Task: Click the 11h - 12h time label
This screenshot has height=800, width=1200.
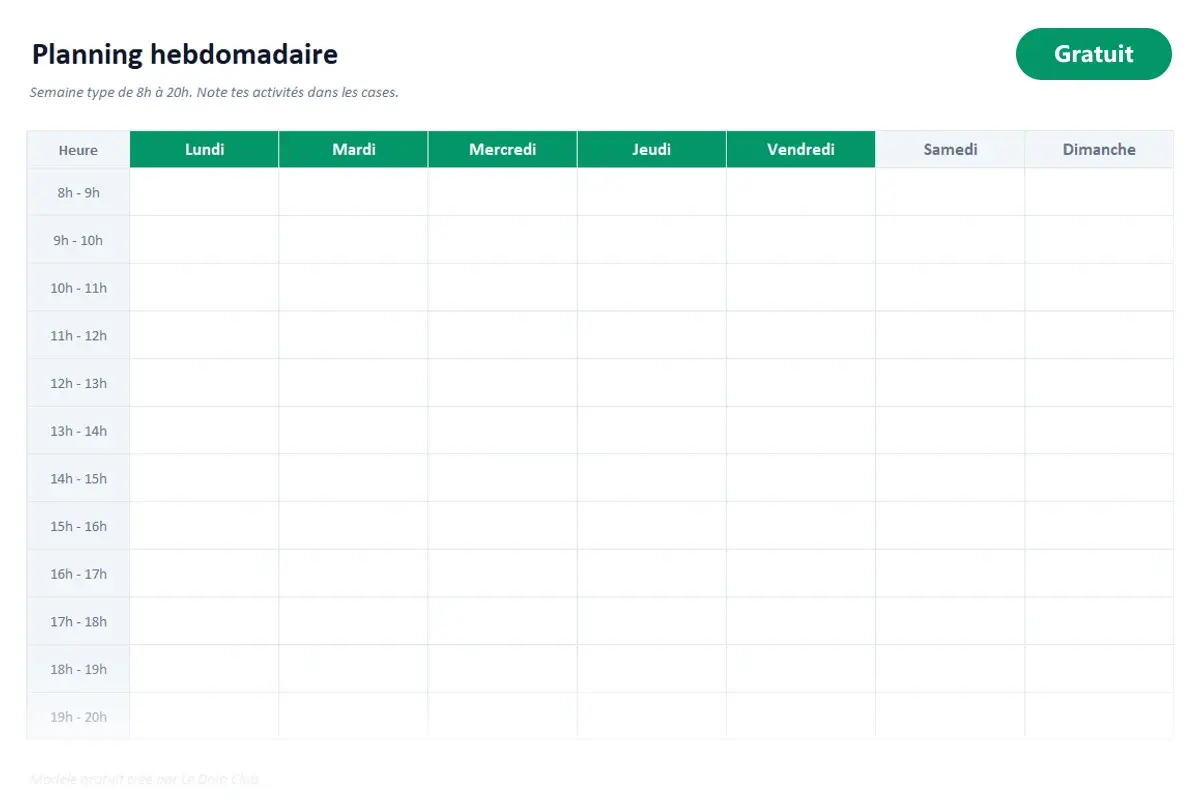Action: 78,335
